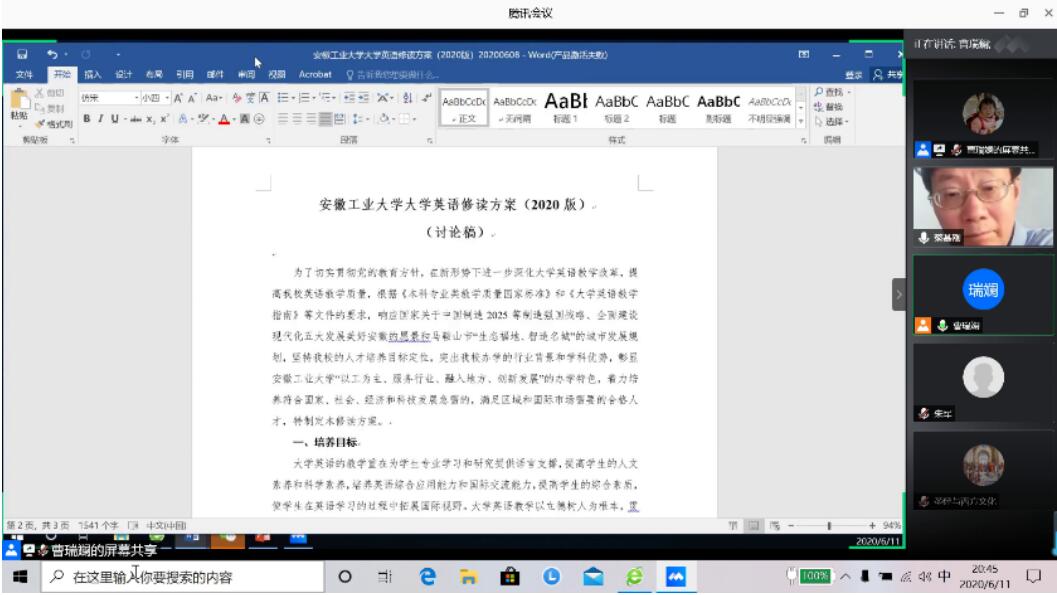Expand the styles gallery list

click(802, 120)
